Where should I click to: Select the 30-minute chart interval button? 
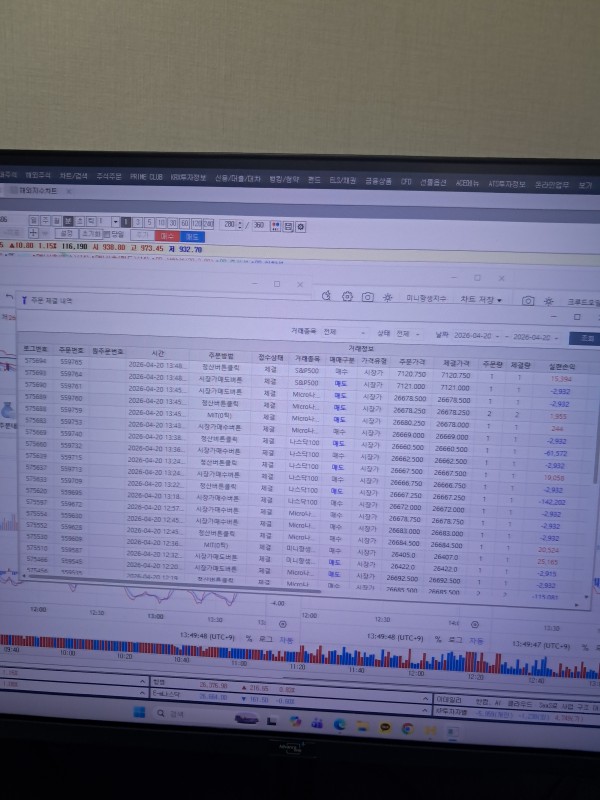coord(173,223)
